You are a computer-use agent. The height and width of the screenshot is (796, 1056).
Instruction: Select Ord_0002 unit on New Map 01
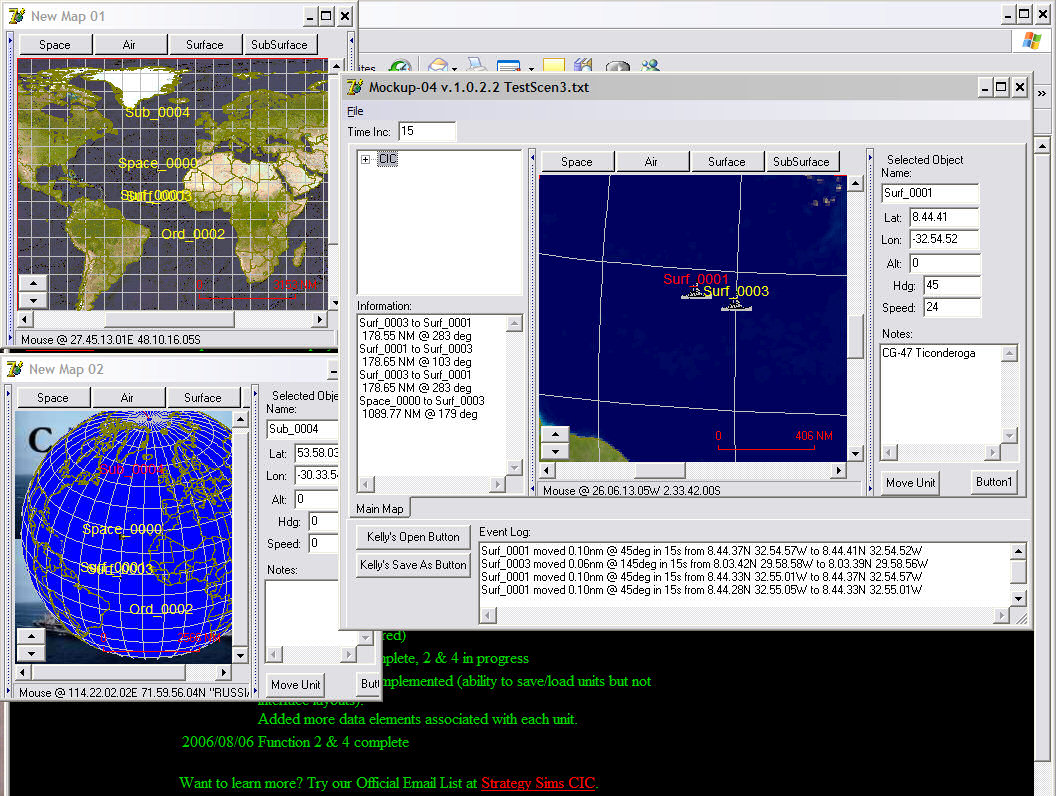192,234
